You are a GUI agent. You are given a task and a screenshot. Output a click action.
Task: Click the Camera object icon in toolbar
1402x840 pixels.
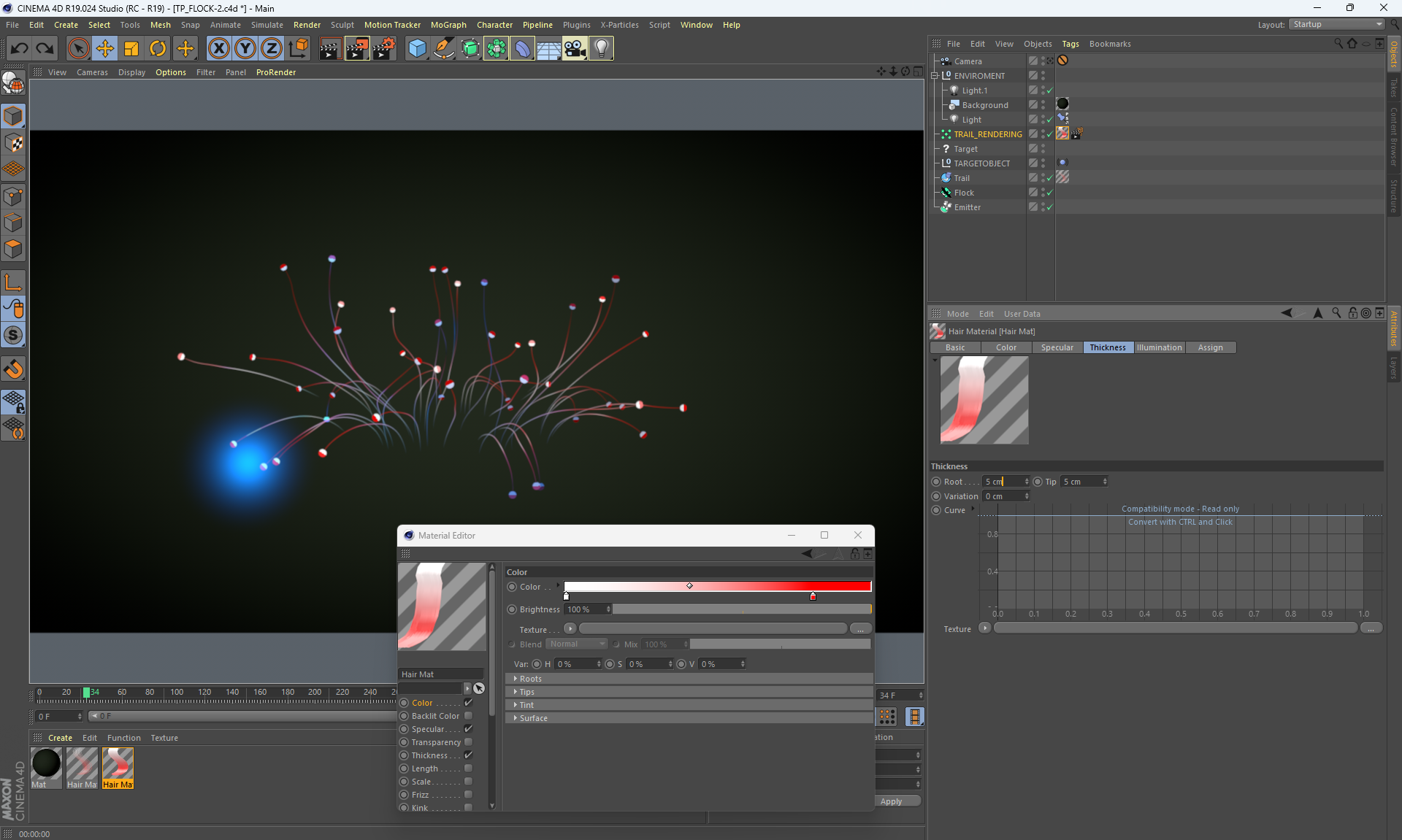[575, 49]
